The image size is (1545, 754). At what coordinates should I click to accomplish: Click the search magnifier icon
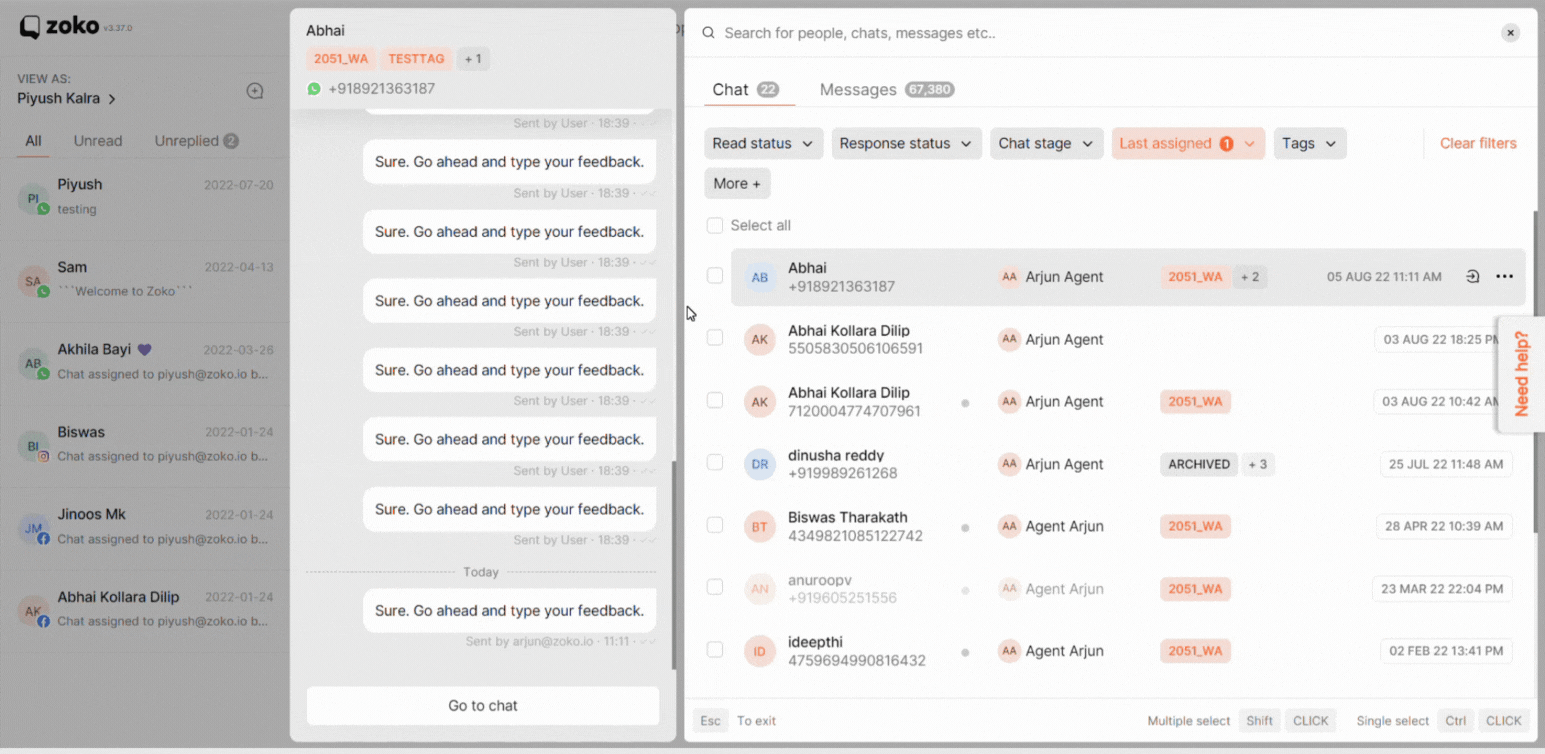coord(708,33)
